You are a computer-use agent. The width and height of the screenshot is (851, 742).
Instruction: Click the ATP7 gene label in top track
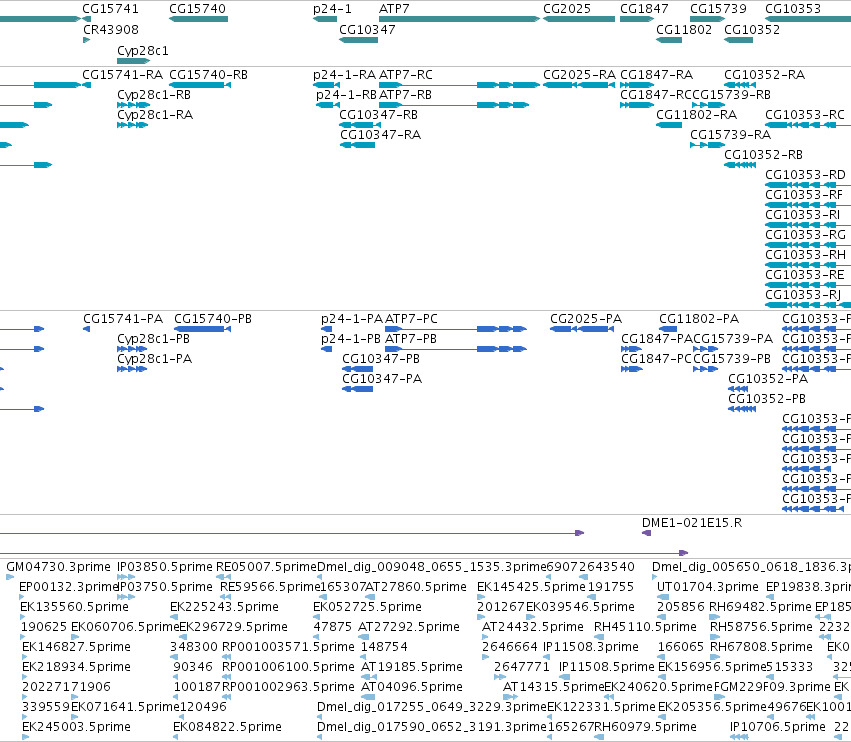click(394, 9)
